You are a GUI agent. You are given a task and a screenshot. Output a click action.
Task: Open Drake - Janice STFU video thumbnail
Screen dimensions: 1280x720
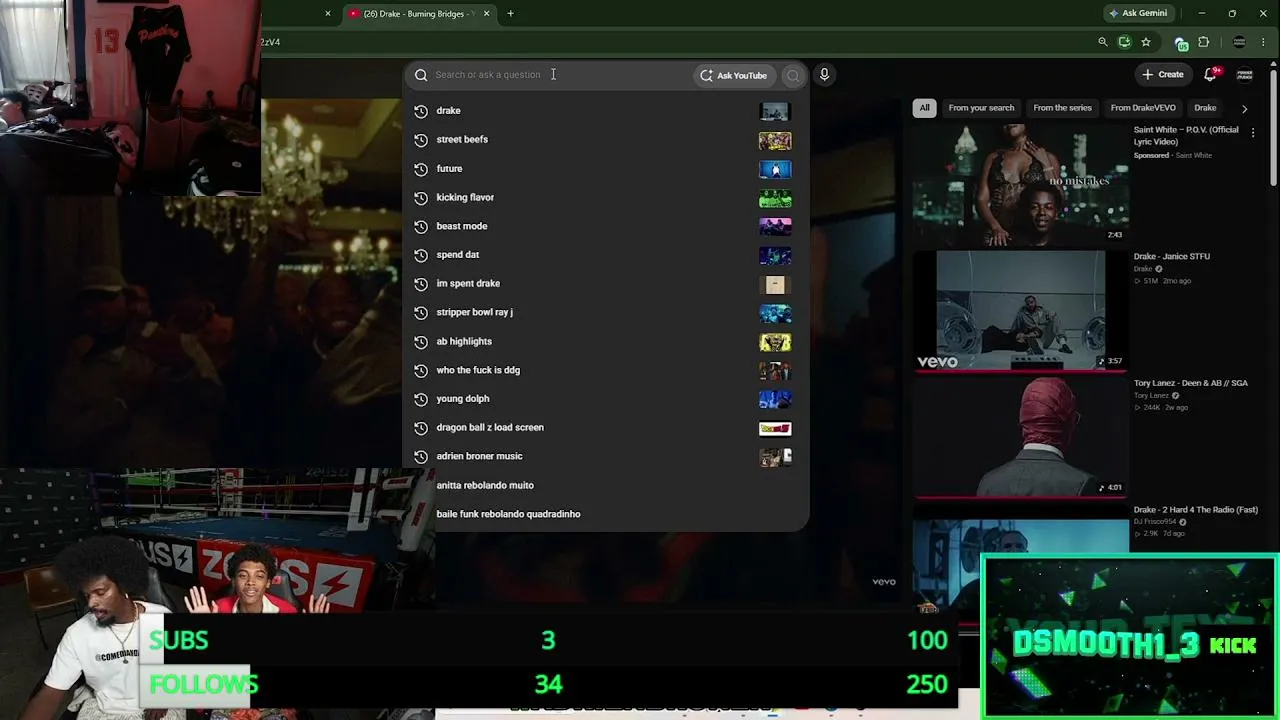pos(1020,310)
